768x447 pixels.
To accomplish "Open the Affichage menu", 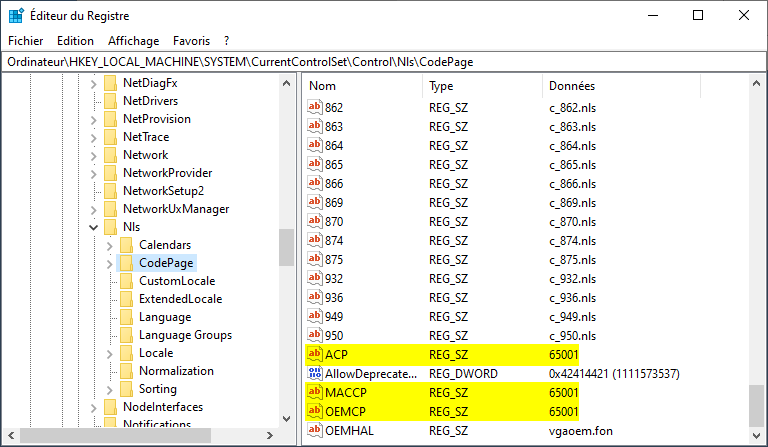I will point(133,41).
